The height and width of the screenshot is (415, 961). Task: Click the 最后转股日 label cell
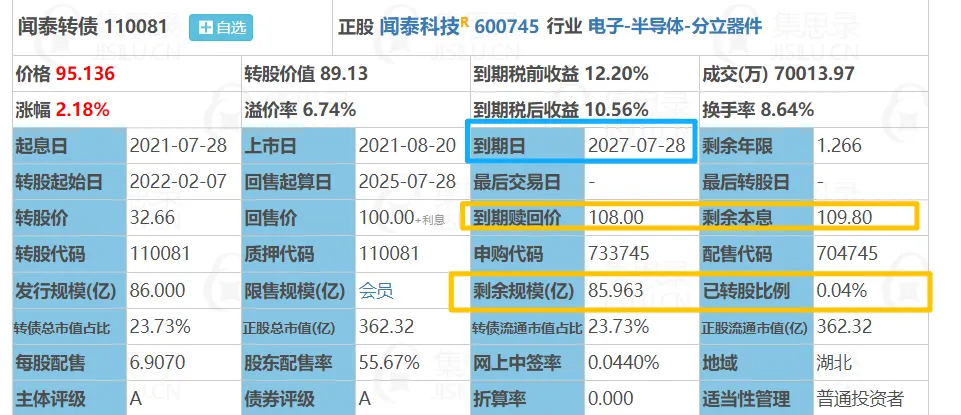tap(756, 182)
